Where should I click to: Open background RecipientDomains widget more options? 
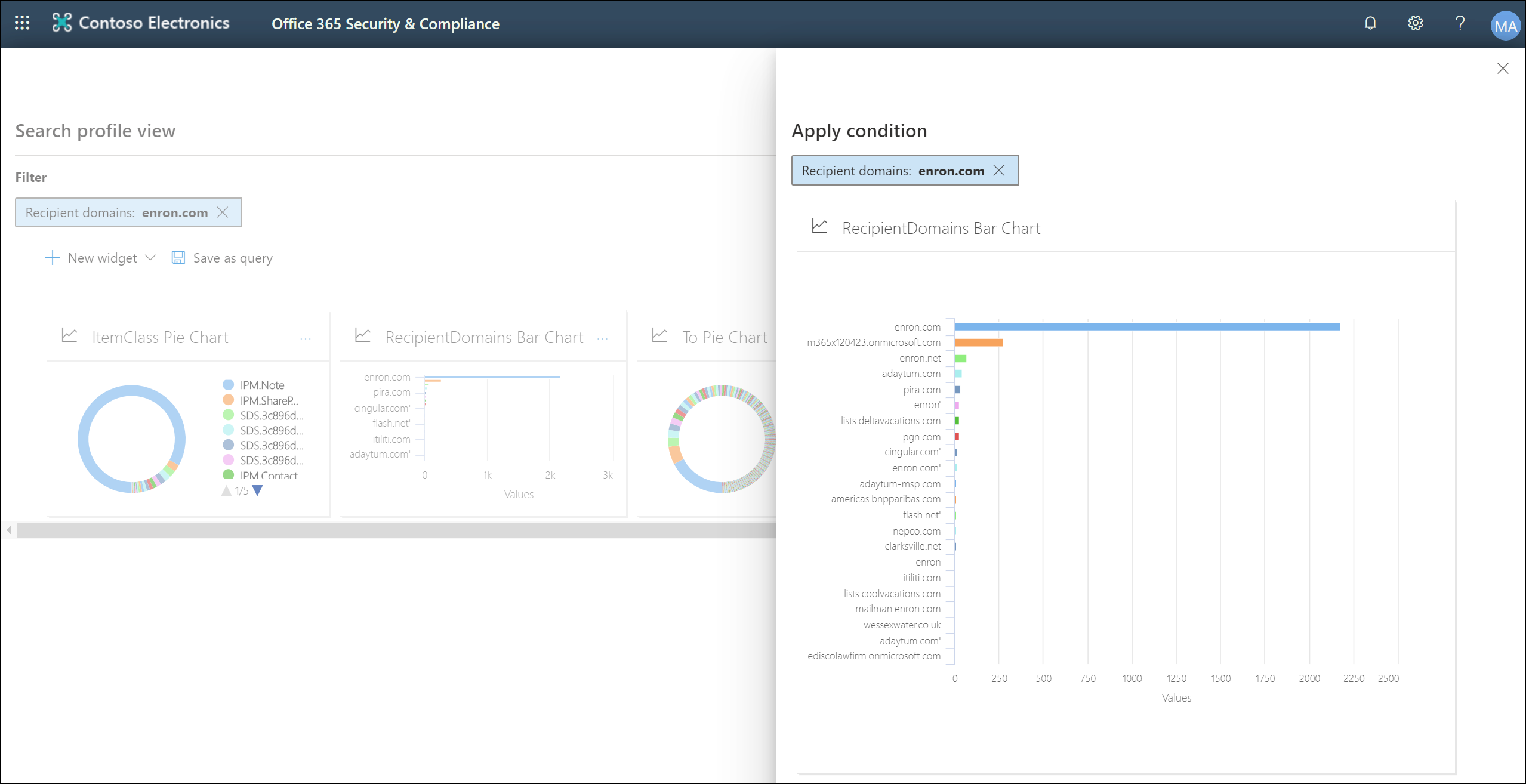[x=603, y=339]
